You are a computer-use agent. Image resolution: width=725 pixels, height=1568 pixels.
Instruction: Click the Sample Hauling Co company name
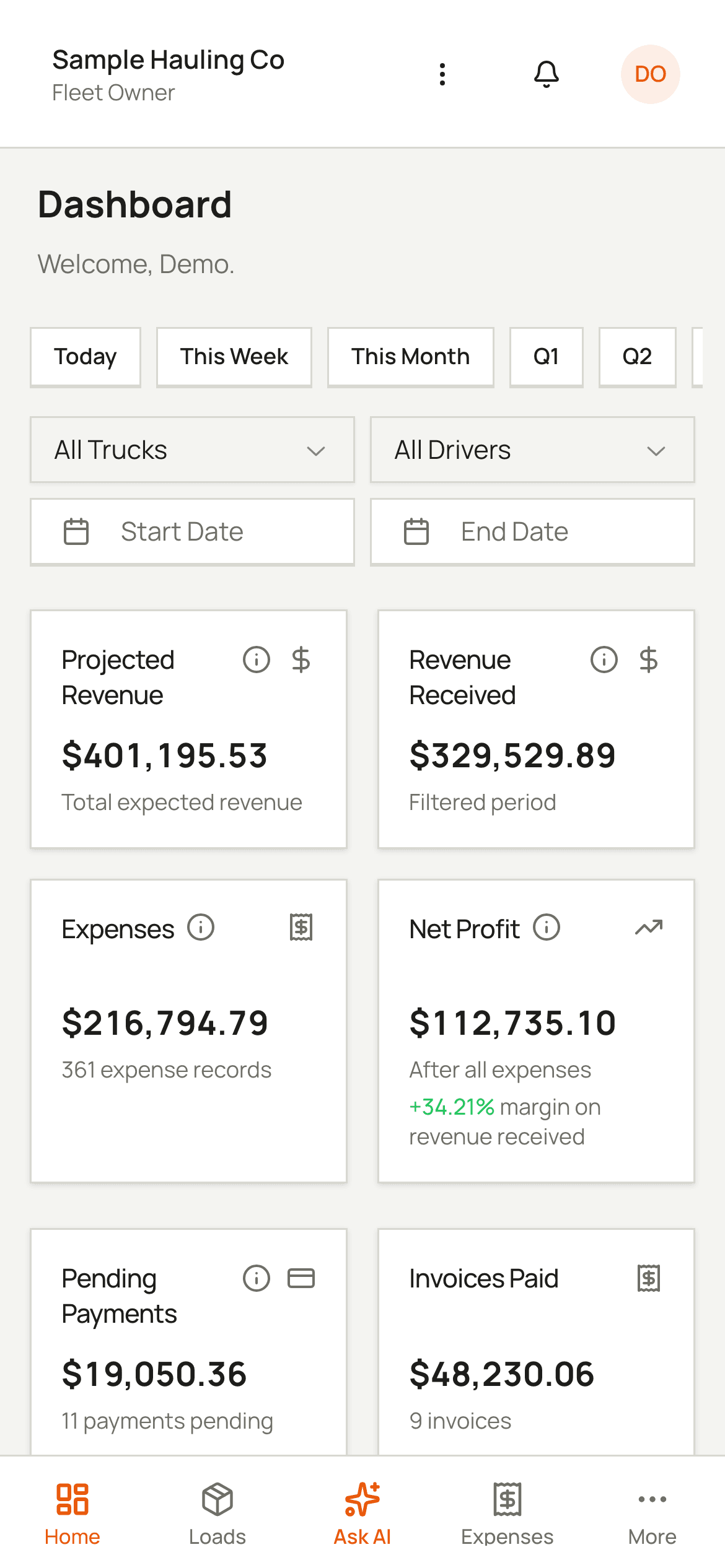[x=169, y=60]
